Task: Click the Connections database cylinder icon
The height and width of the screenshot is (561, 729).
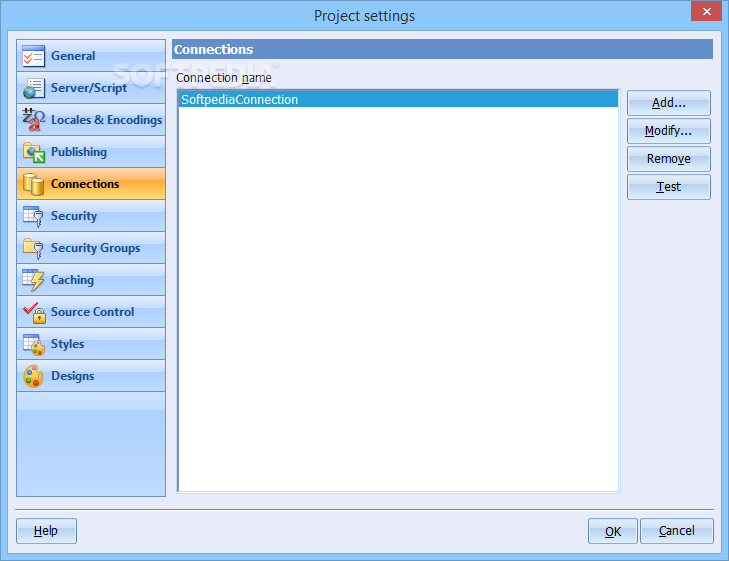Action: pyautogui.click(x=33, y=184)
